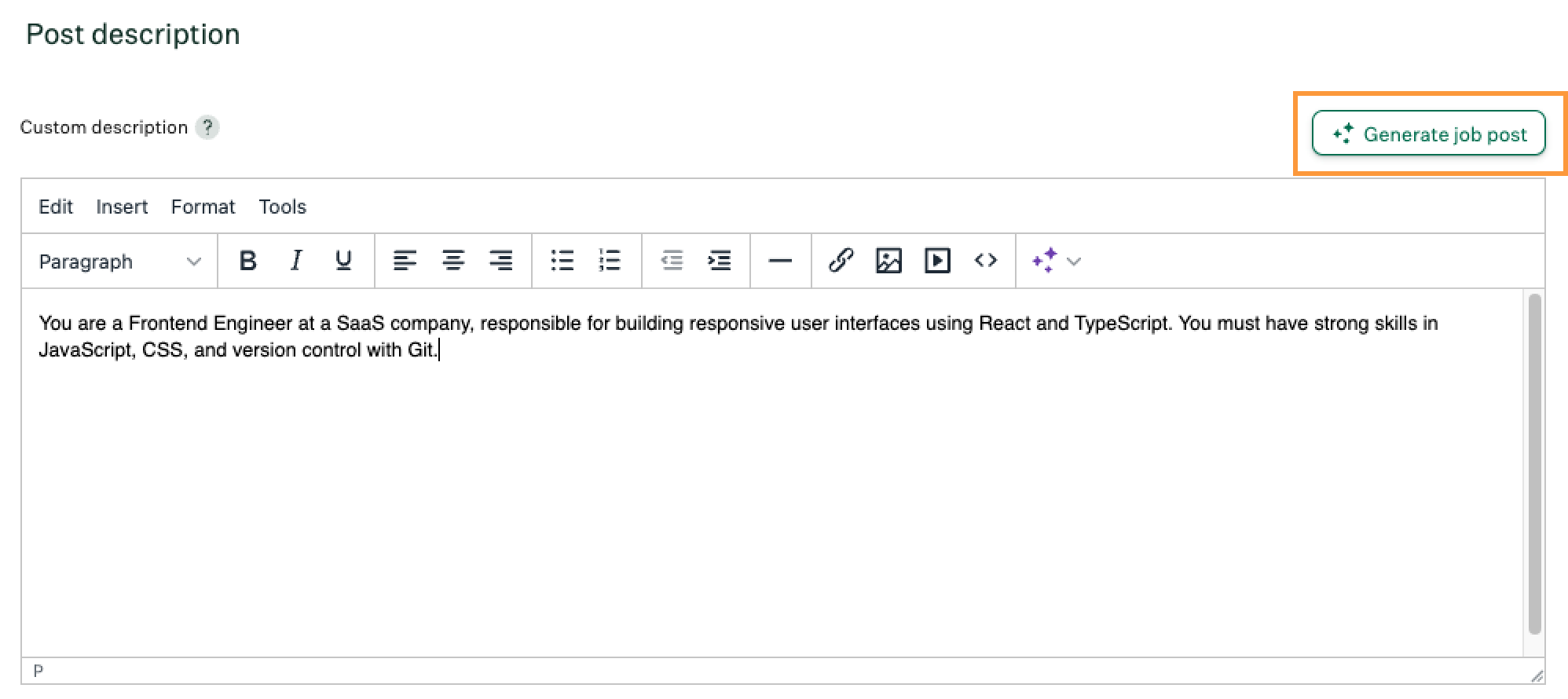Click the Generate job post button
The image size is (1568, 699).
[x=1428, y=134]
